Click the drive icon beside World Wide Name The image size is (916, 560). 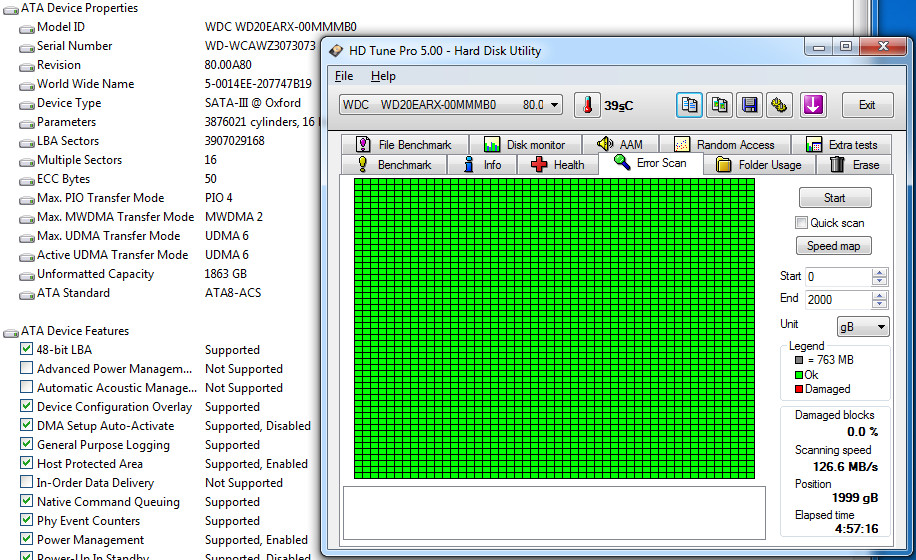[x=26, y=86]
